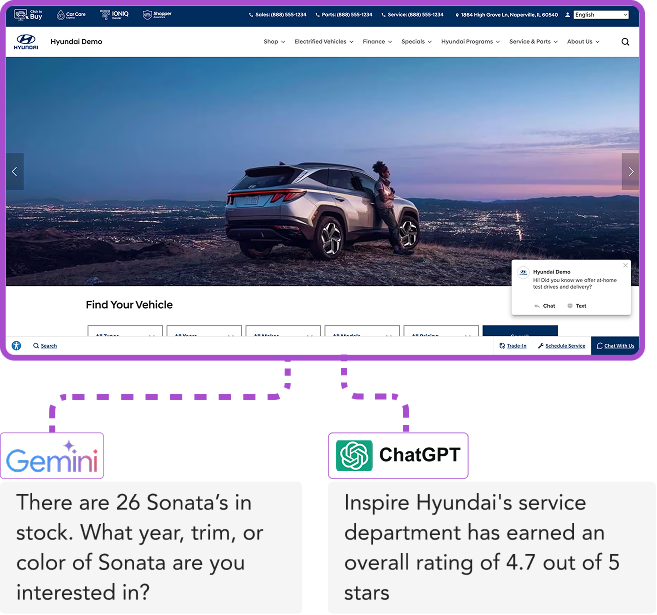Open the English language dropdown

coord(601,15)
